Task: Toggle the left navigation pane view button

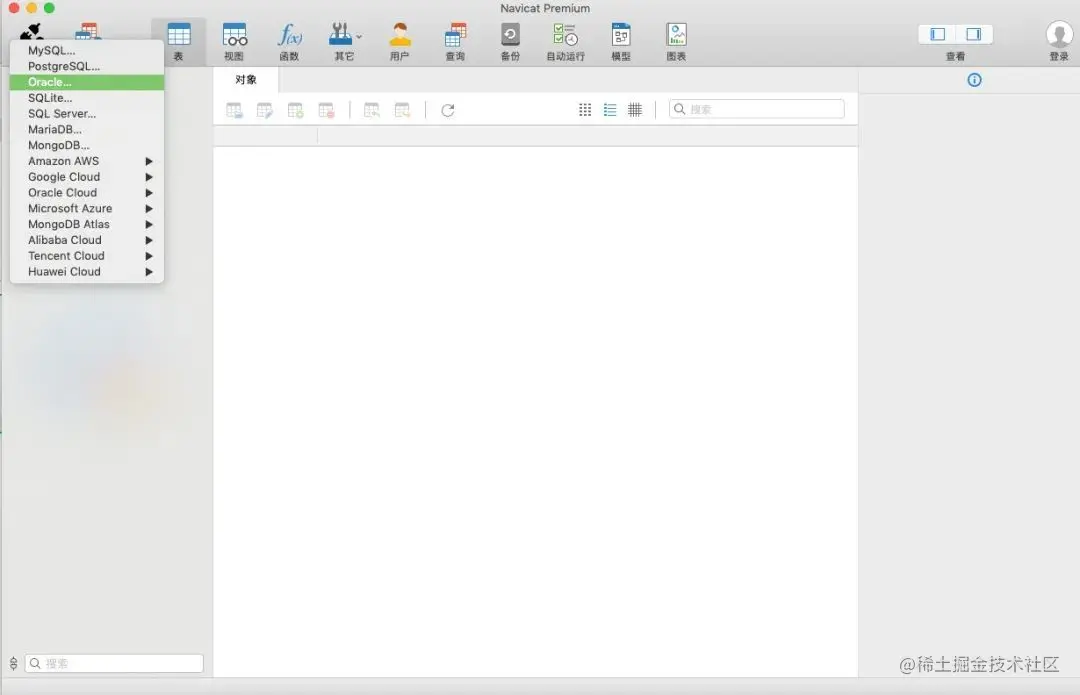Action: pos(937,34)
